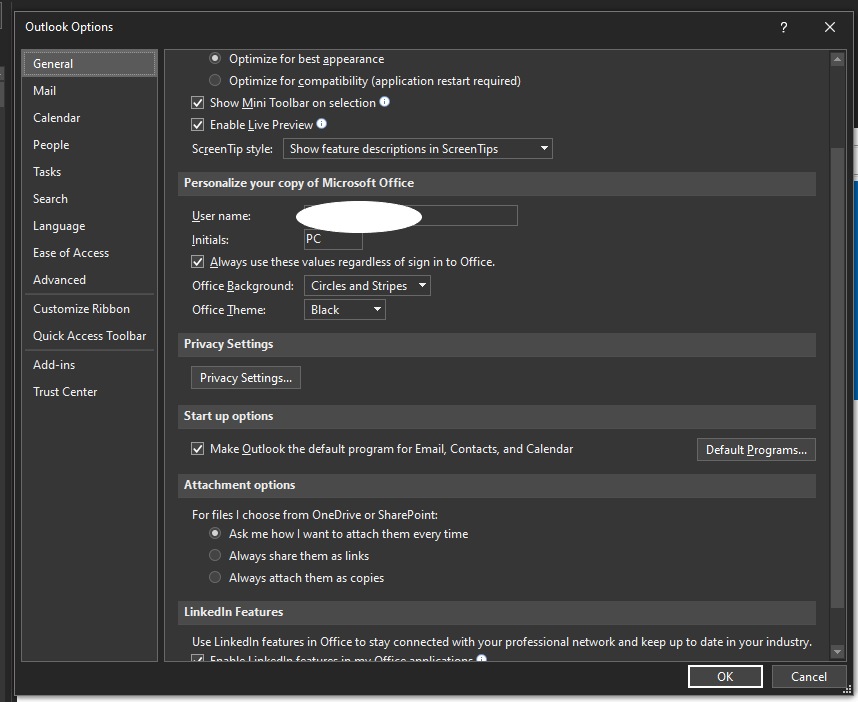
Task: Switch to the Mail settings page
Action: point(44,90)
